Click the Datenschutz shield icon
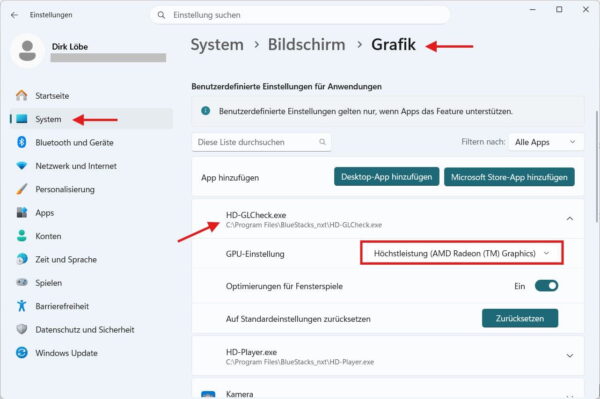The image size is (600, 399). tap(21, 329)
